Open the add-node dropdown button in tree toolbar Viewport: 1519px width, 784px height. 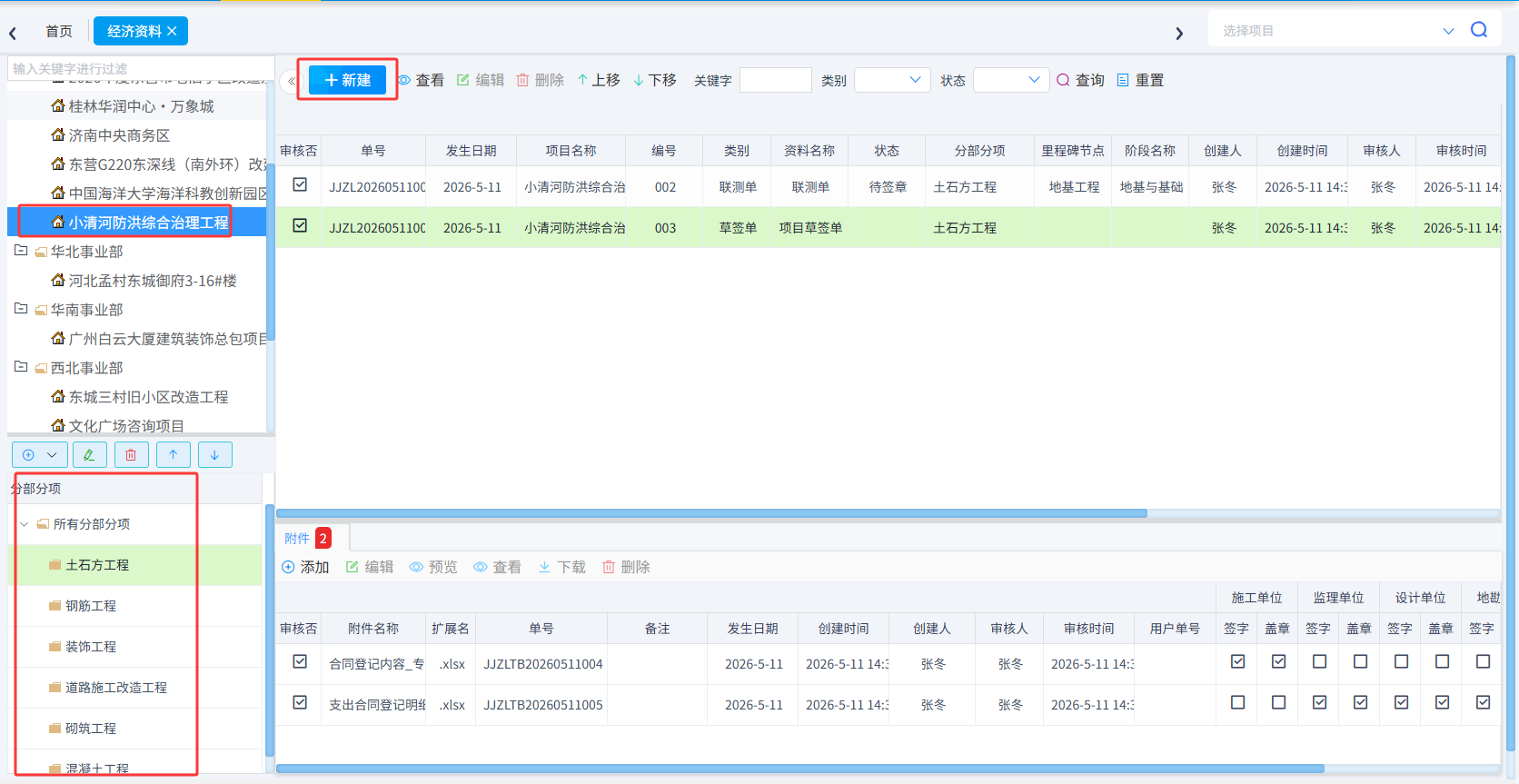tap(39, 455)
